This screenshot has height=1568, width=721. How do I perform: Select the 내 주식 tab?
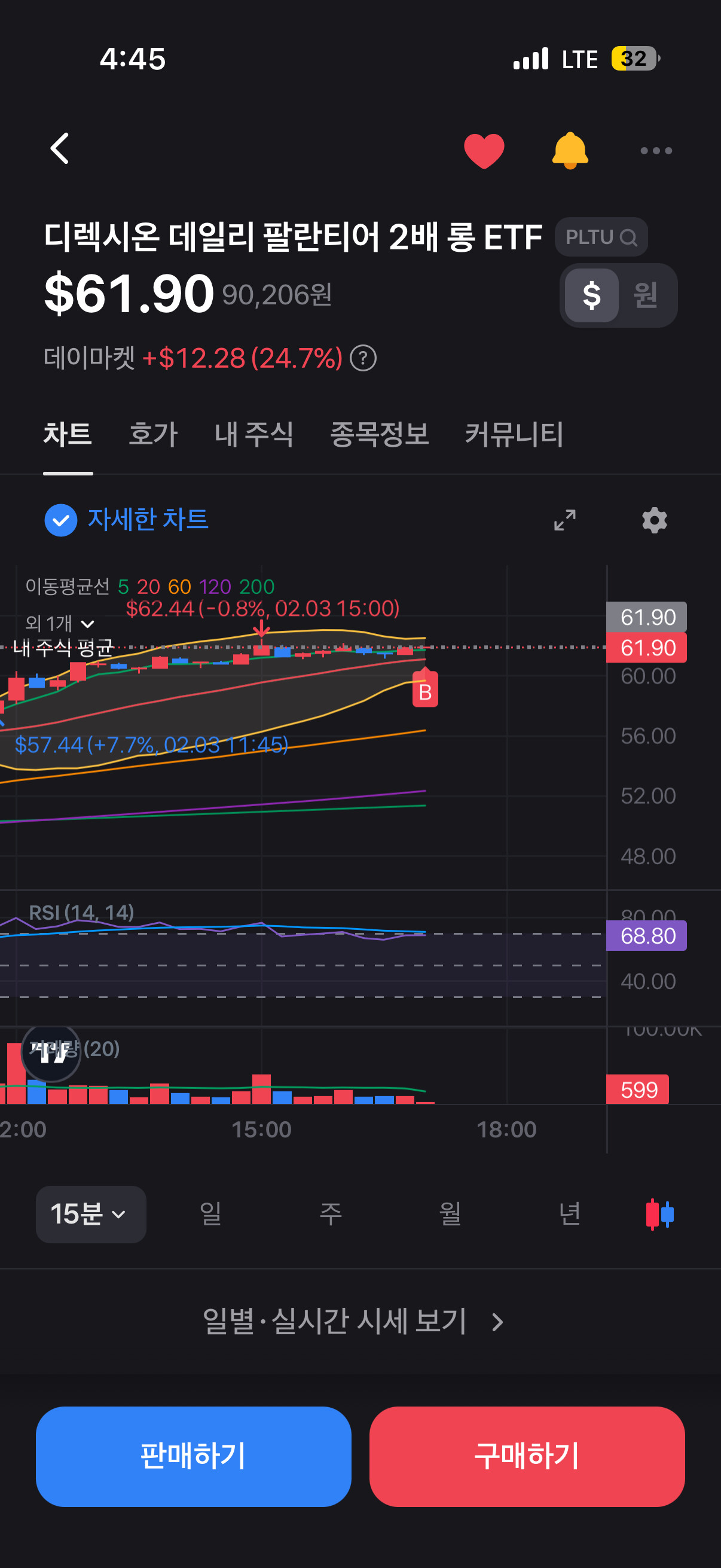(x=253, y=435)
